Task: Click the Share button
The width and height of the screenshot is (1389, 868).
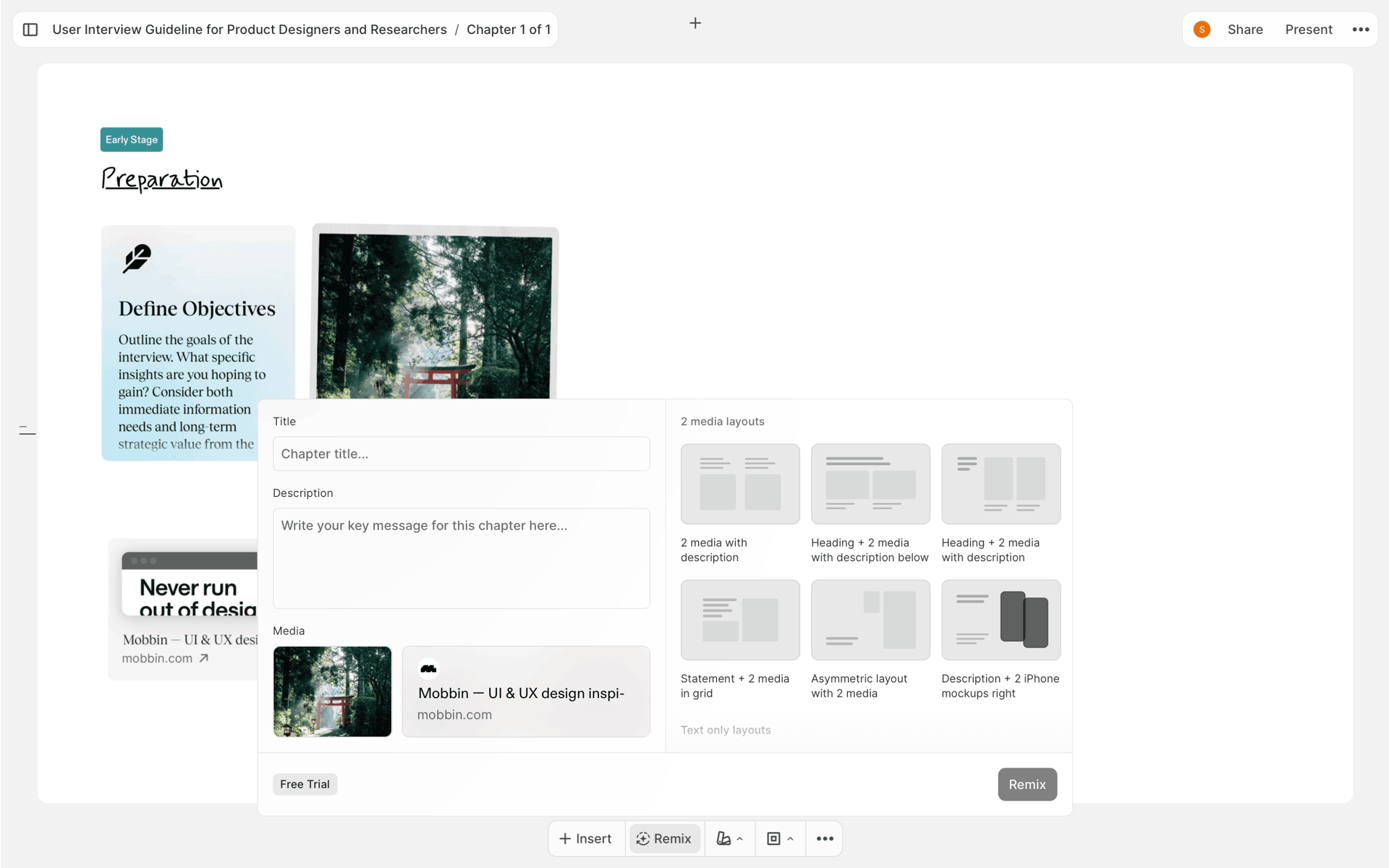Action: click(1245, 30)
